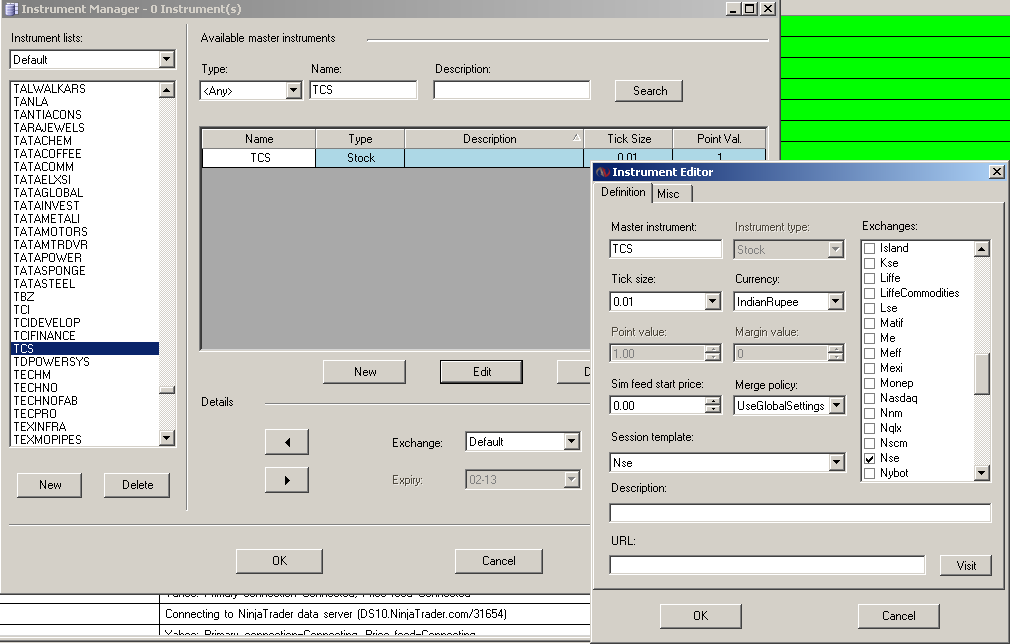1010x644 pixels.
Task: Click the left arrow button in Details
Action: [287, 442]
